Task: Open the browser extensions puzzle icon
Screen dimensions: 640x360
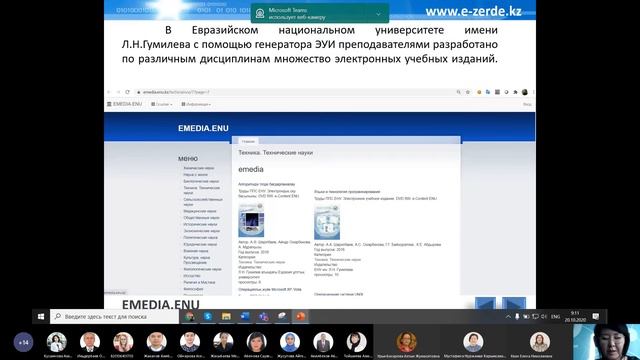Action: click(516, 92)
